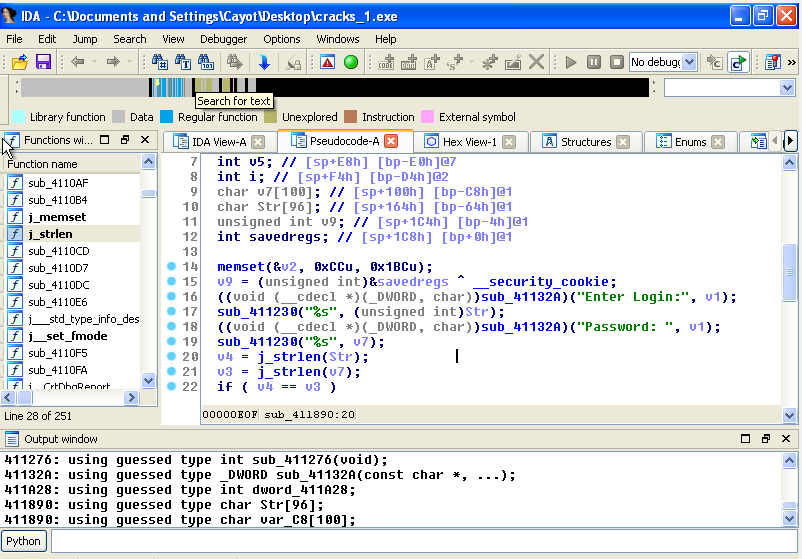The image size is (802, 559).
Task: Click the External symbol legend color swatch
Action: (x=427, y=117)
